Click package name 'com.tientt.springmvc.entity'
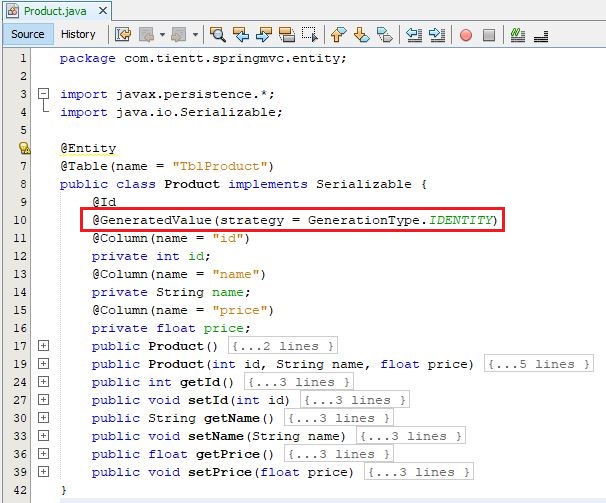This screenshot has height=503, width=606. (231, 58)
